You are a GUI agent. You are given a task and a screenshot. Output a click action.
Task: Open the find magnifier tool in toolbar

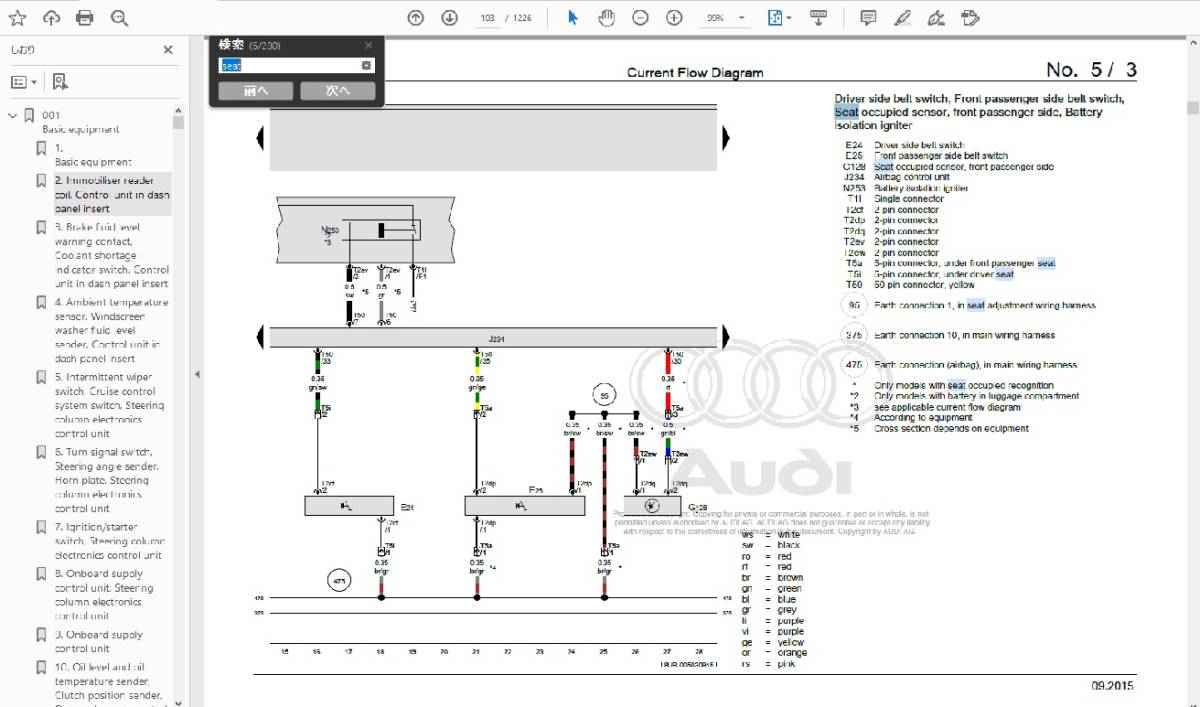tap(120, 18)
